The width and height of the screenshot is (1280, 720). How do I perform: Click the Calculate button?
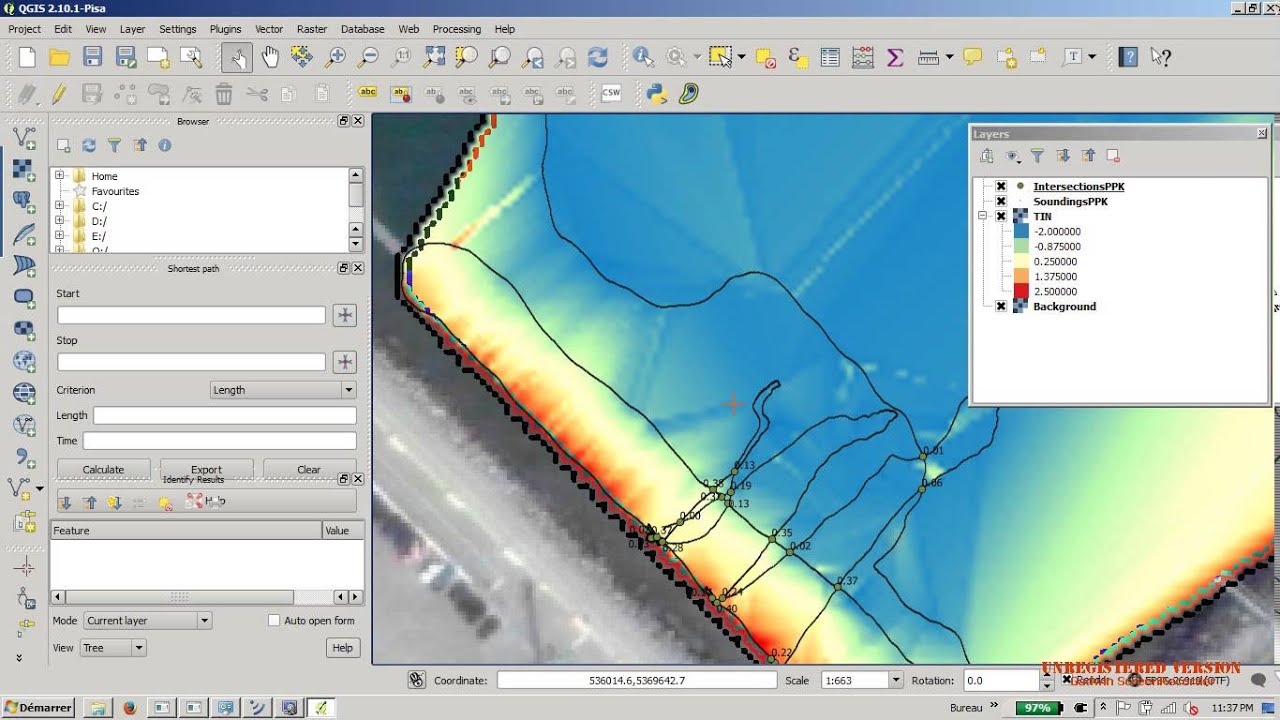(x=103, y=469)
